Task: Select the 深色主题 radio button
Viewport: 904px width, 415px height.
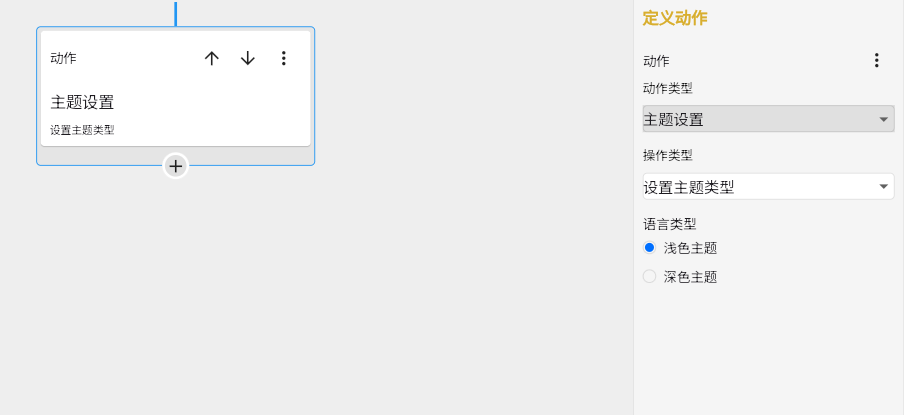Action: 650,277
